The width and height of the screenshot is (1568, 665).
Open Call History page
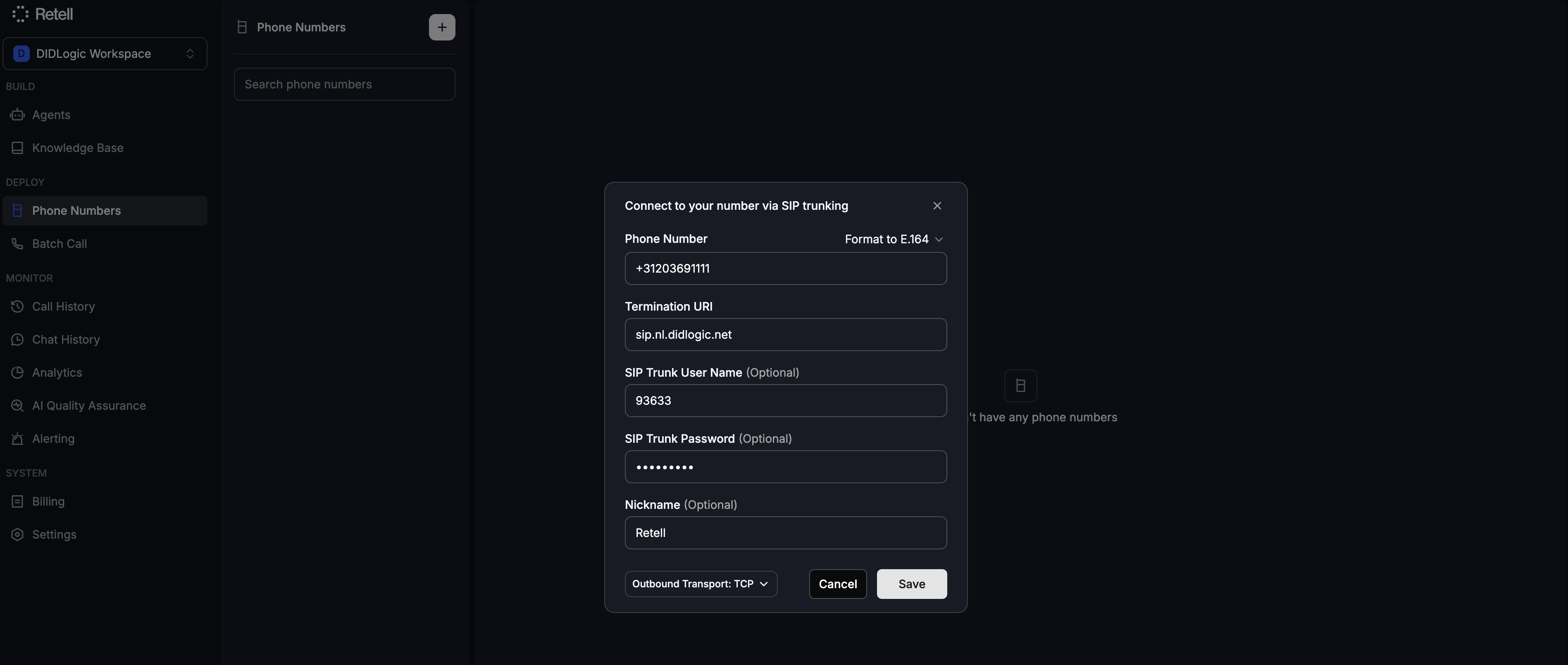pos(63,306)
